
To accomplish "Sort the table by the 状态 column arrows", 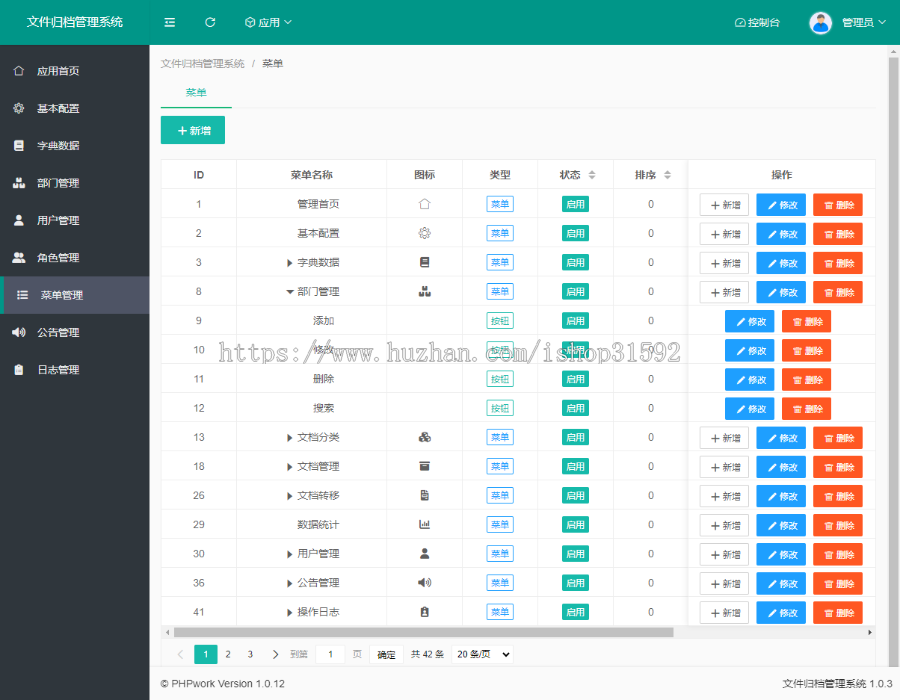I will pyautogui.click(x=592, y=175).
